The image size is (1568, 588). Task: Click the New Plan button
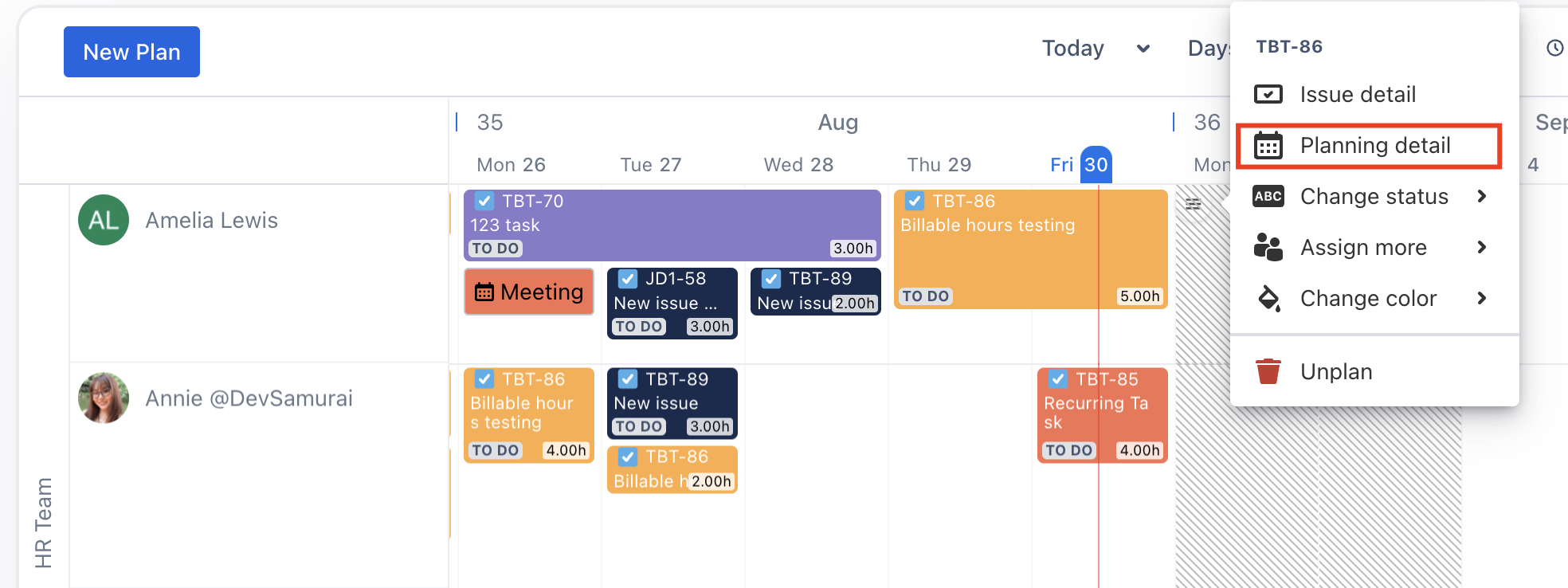click(131, 52)
